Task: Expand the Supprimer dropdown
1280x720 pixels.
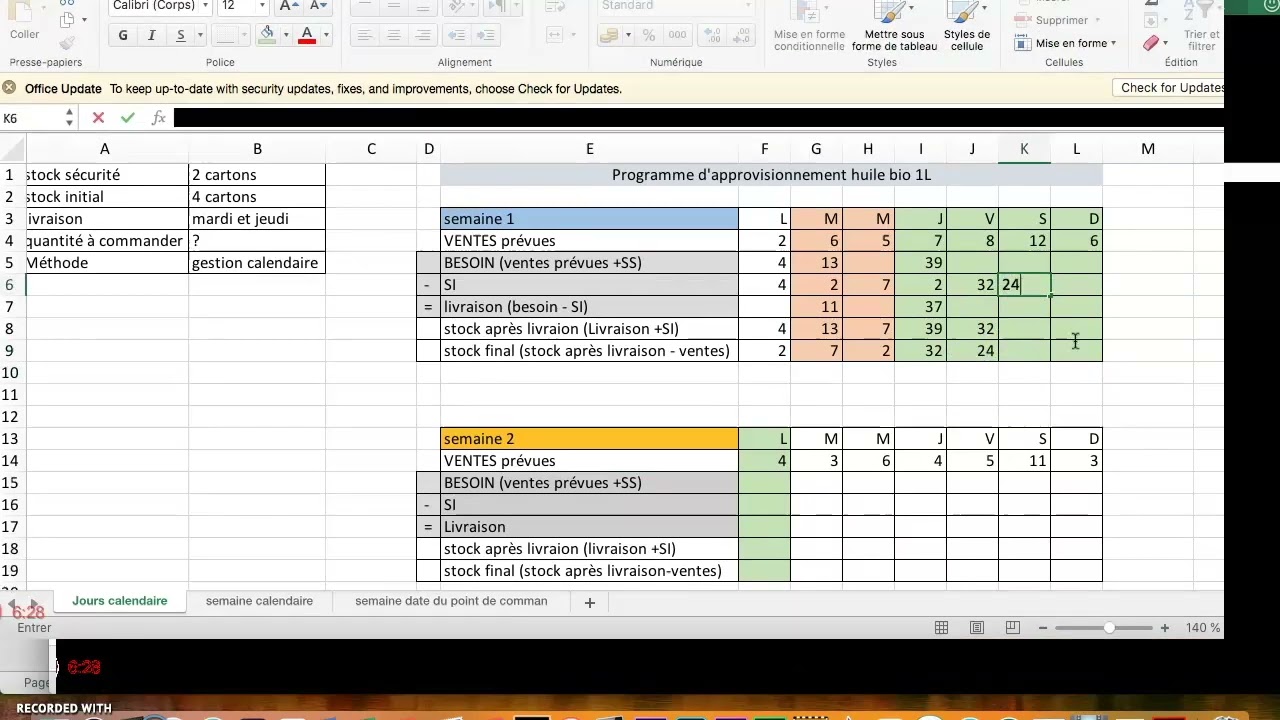Action: 1097,20
